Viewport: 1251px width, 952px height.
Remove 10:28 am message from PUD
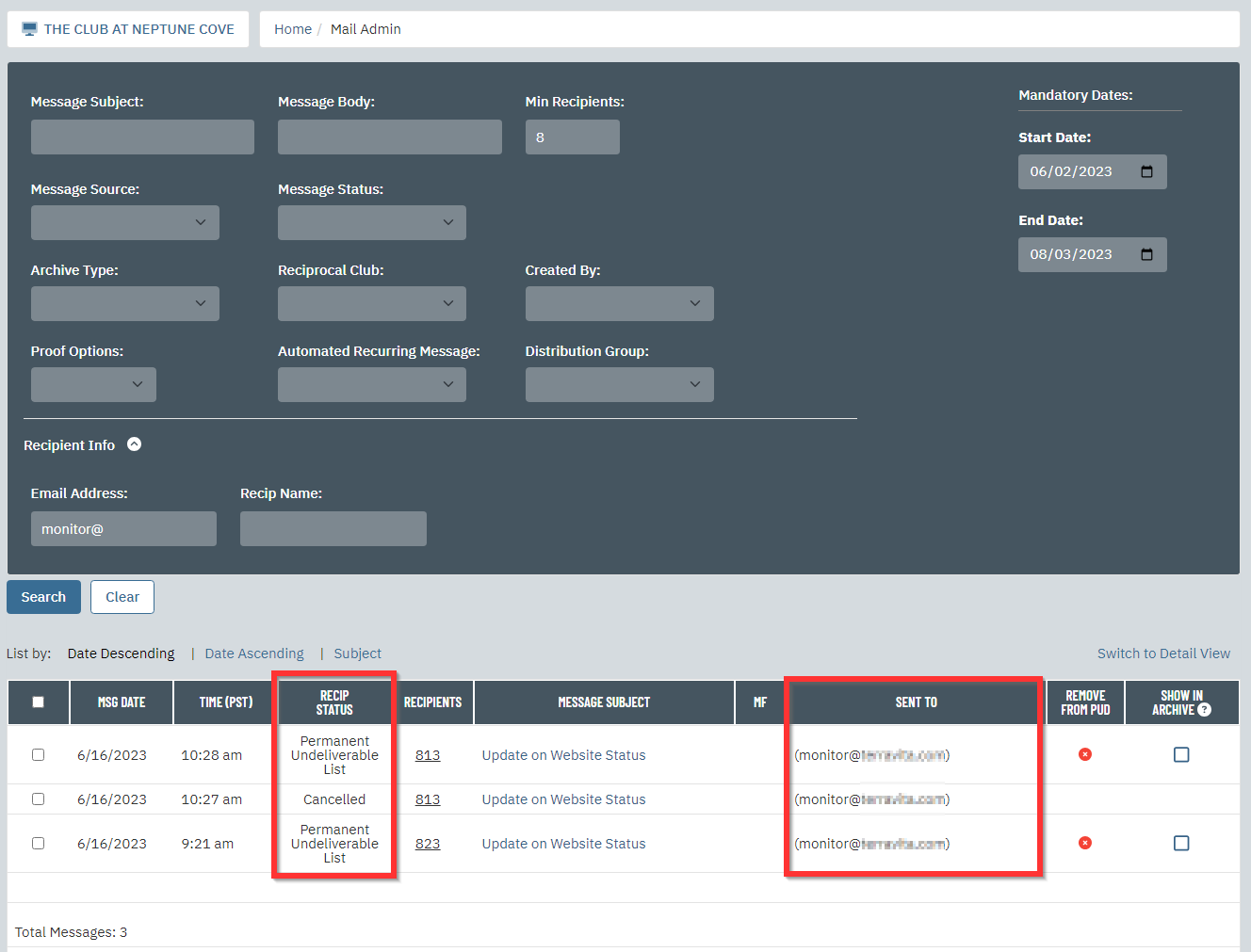(x=1085, y=754)
